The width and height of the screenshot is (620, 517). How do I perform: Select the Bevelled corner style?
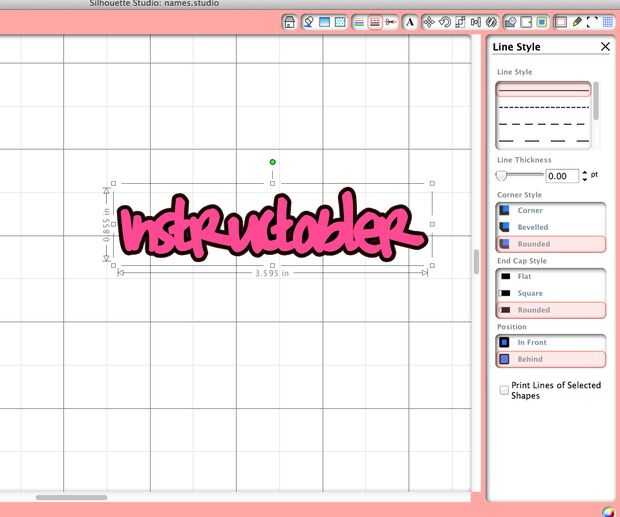(551, 227)
